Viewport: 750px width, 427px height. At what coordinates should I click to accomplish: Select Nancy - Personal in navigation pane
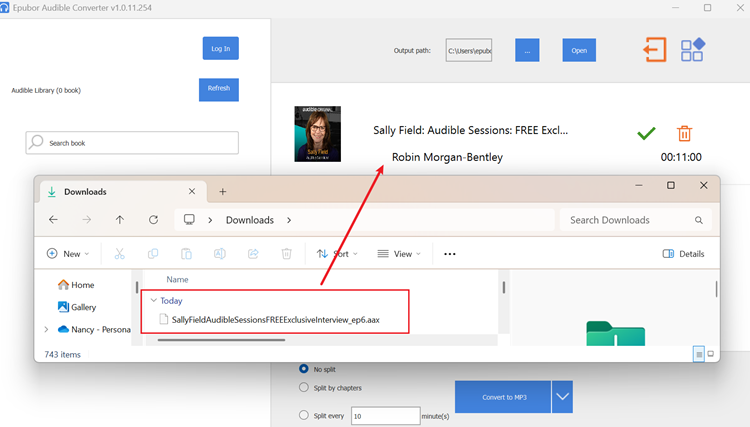[94, 329]
